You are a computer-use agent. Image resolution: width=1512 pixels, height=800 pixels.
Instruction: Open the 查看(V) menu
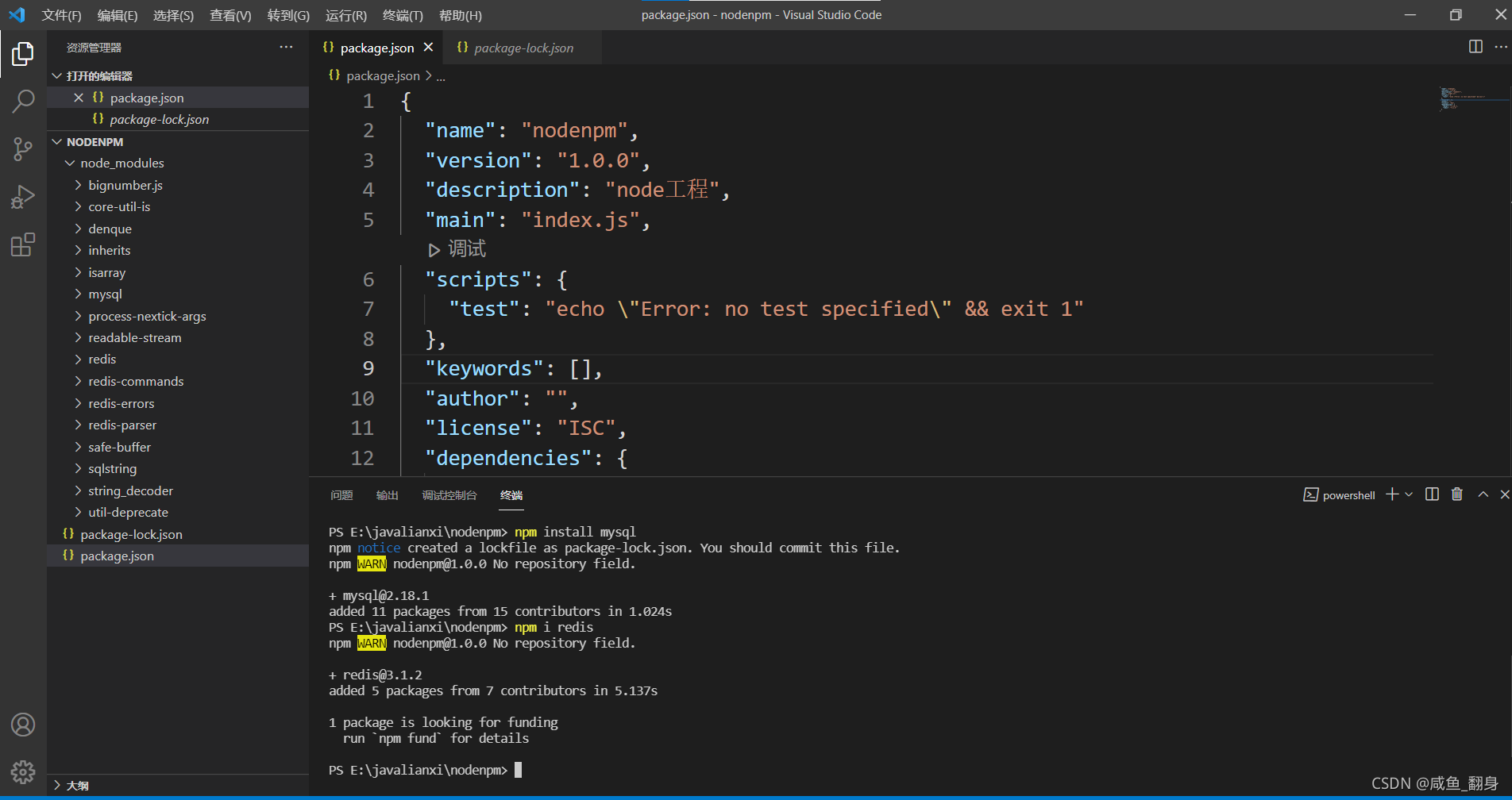click(230, 15)
